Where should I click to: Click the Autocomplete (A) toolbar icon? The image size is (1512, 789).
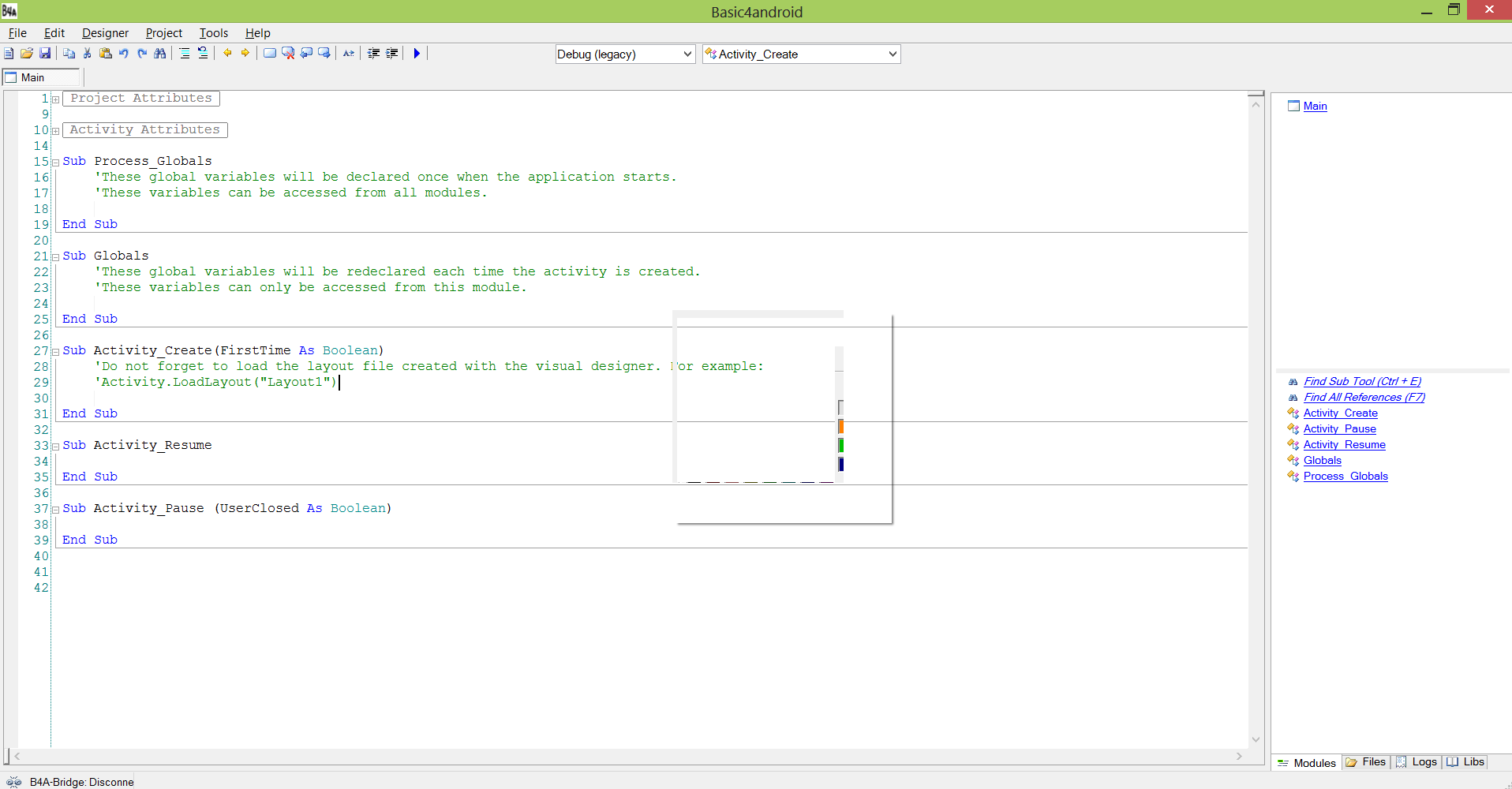tap(349, 54)
